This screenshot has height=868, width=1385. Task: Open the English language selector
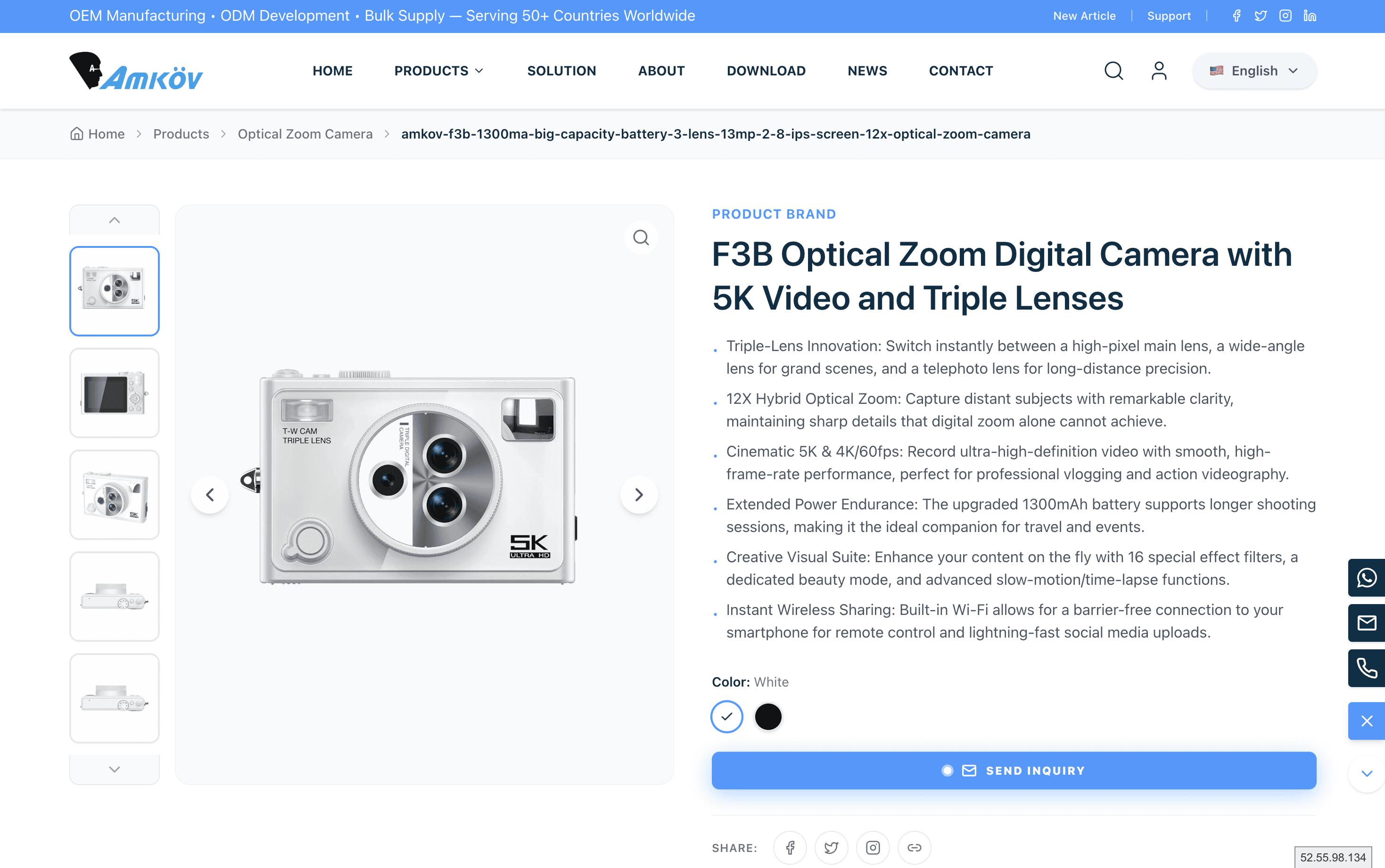click(1254, 71)
